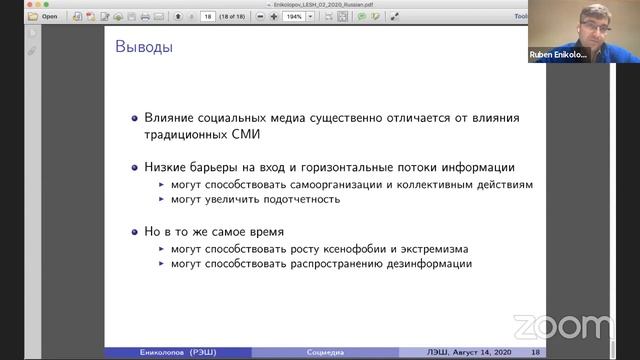Open the attachments paperclip panel
Image resolution: width=640 pixels, height=360 pixels.
(32, 51)
